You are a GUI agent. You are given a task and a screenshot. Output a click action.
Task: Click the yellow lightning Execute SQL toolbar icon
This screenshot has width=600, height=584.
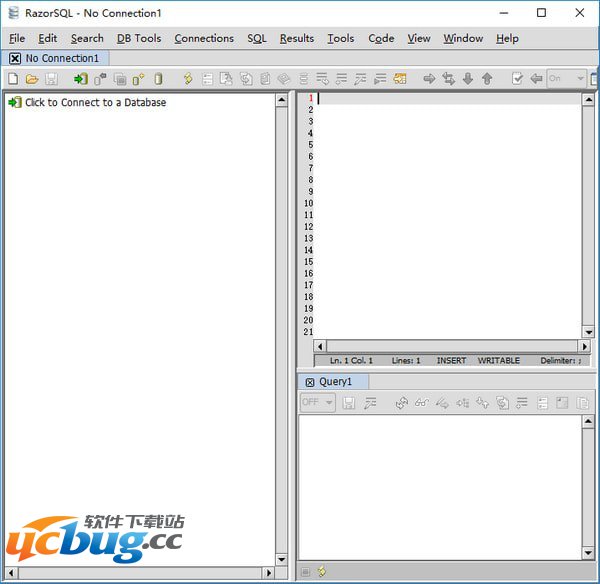pyautogui.click(x=188, y=79)
